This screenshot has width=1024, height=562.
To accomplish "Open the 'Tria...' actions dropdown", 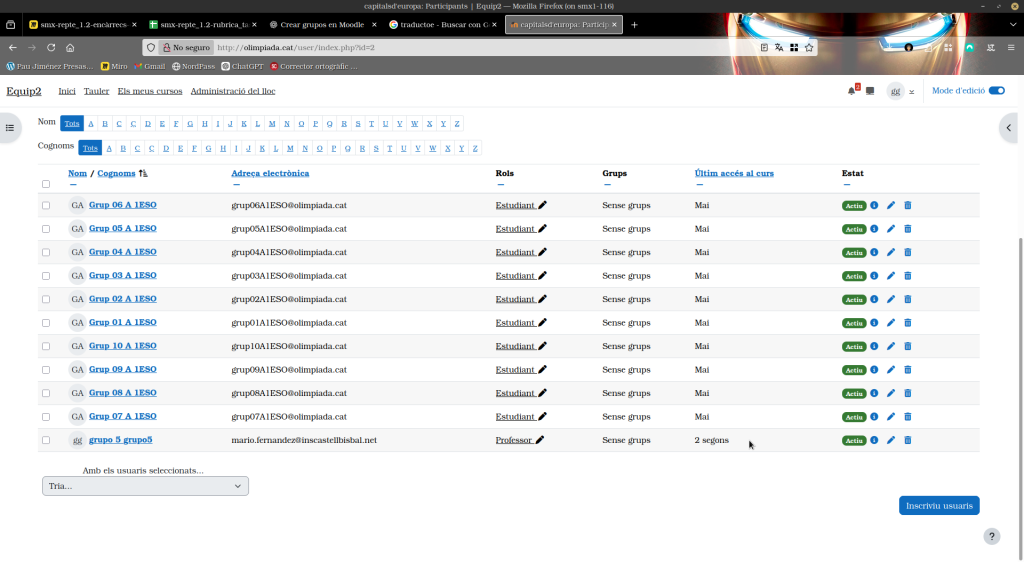I will [145, 486].
